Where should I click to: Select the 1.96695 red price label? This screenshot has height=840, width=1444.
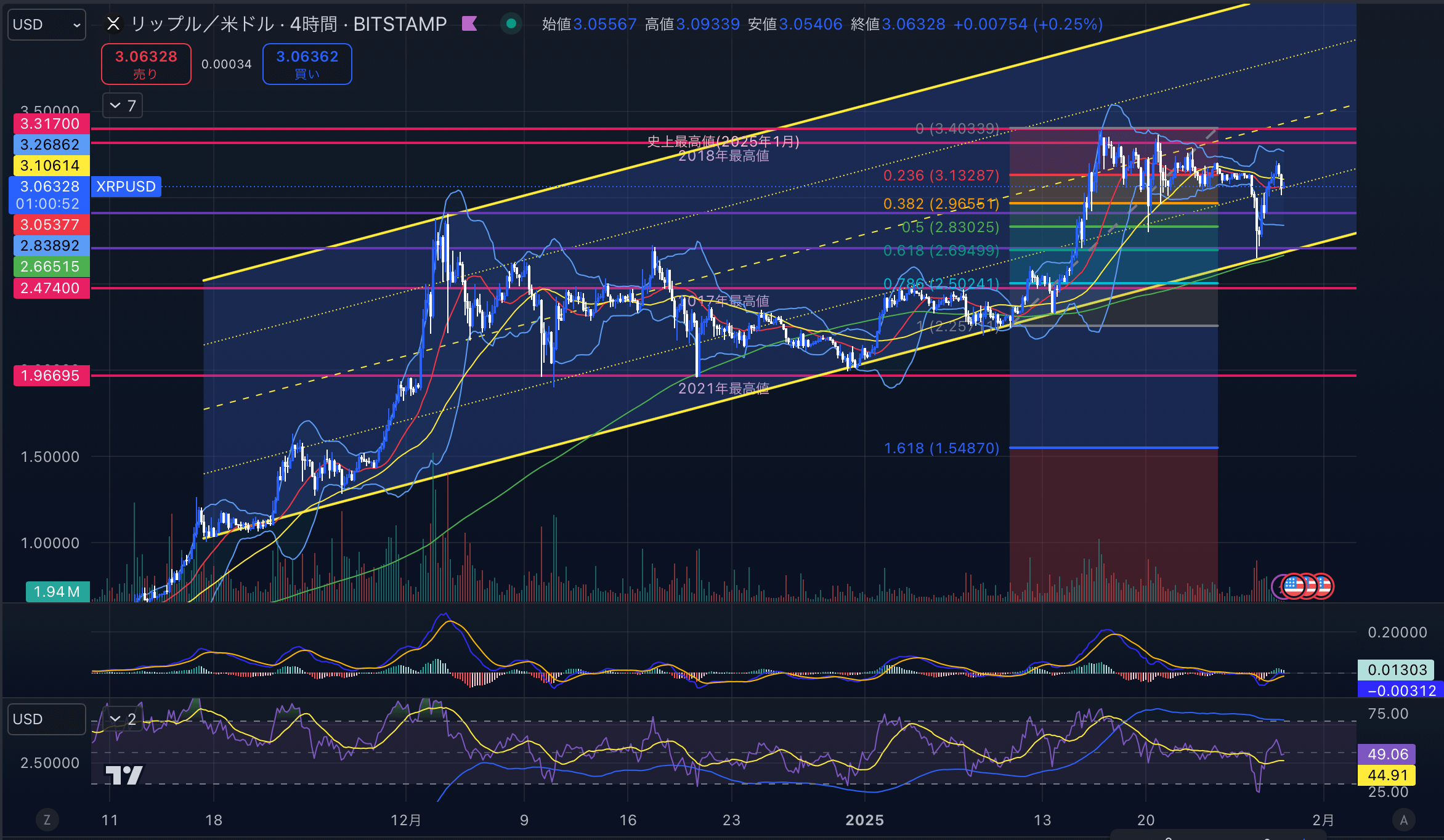point(52,376)
